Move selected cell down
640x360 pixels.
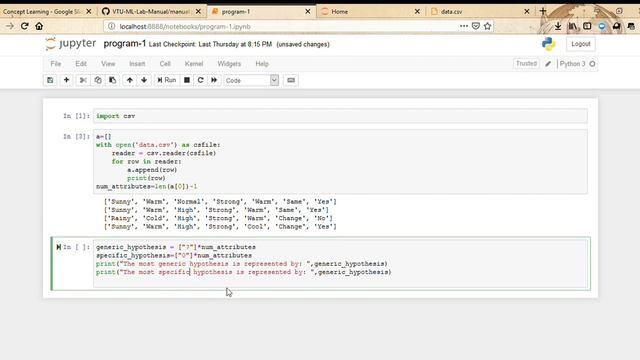(x=144, y=80)
